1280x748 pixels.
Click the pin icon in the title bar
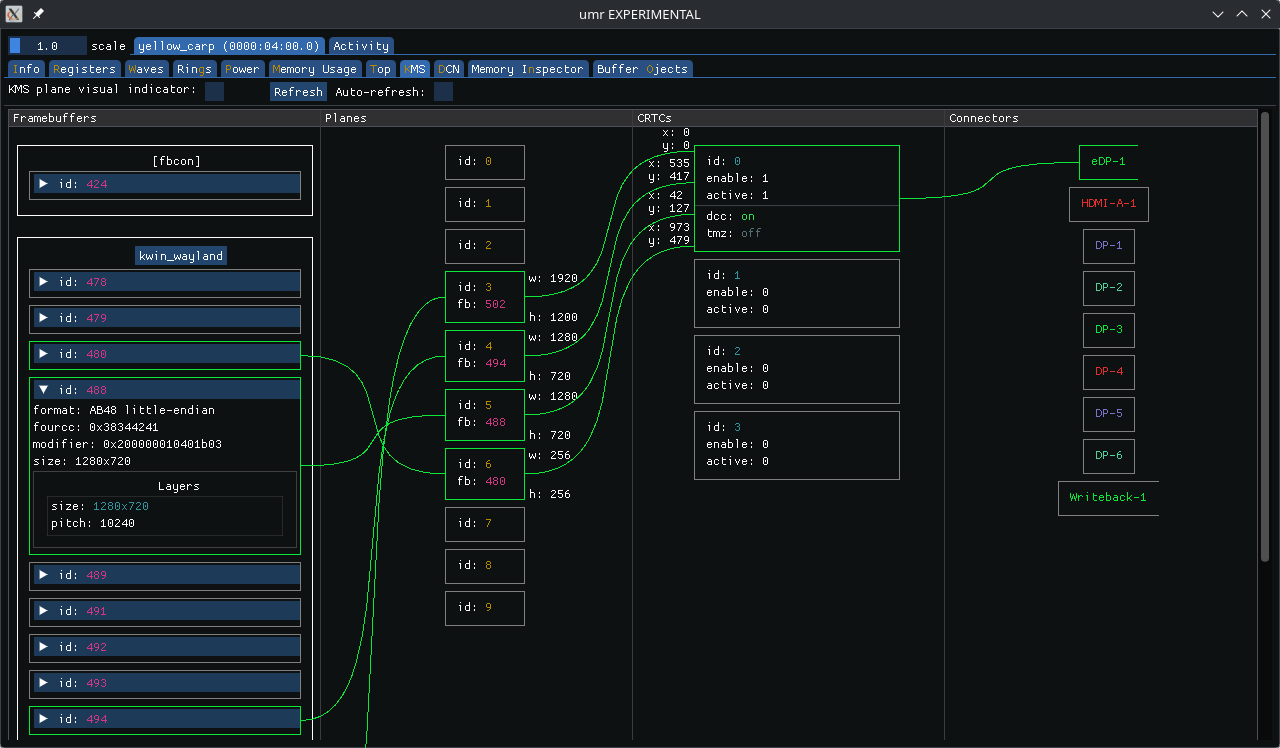[x=38, y=14]
